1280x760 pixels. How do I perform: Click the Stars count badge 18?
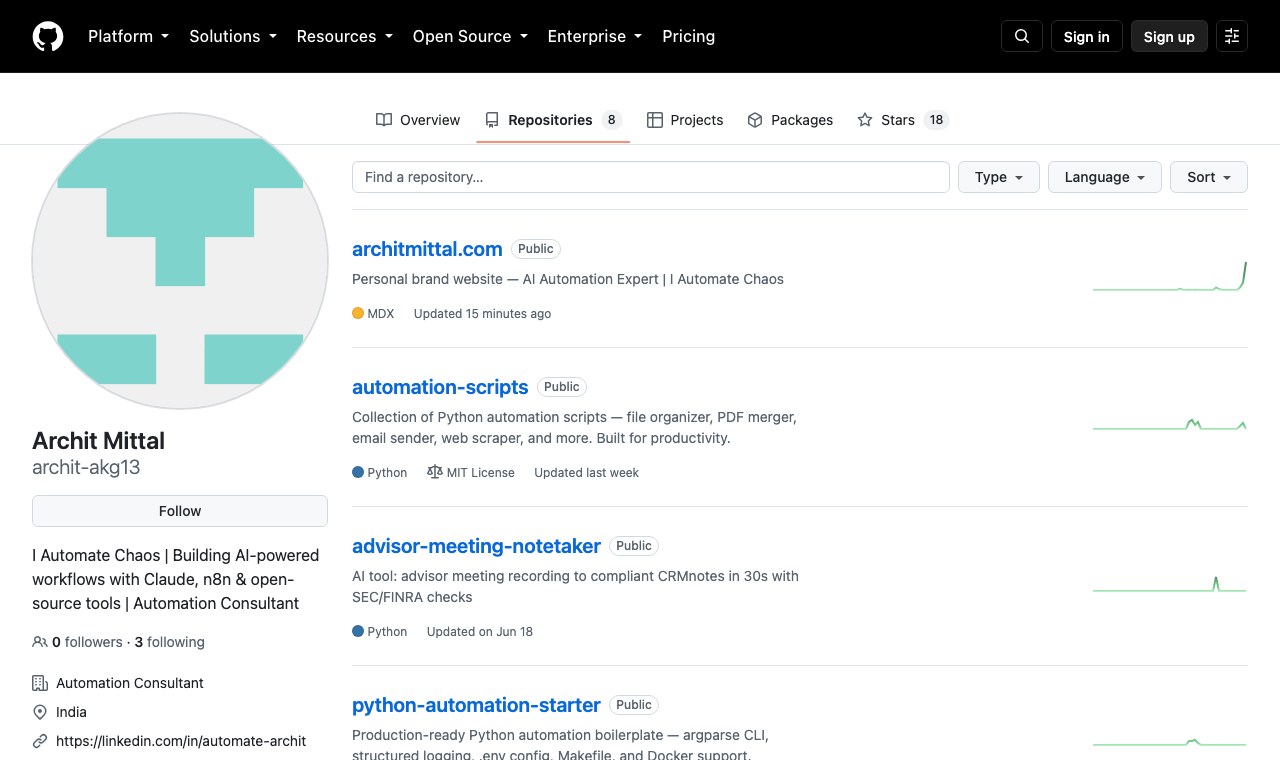936,120
